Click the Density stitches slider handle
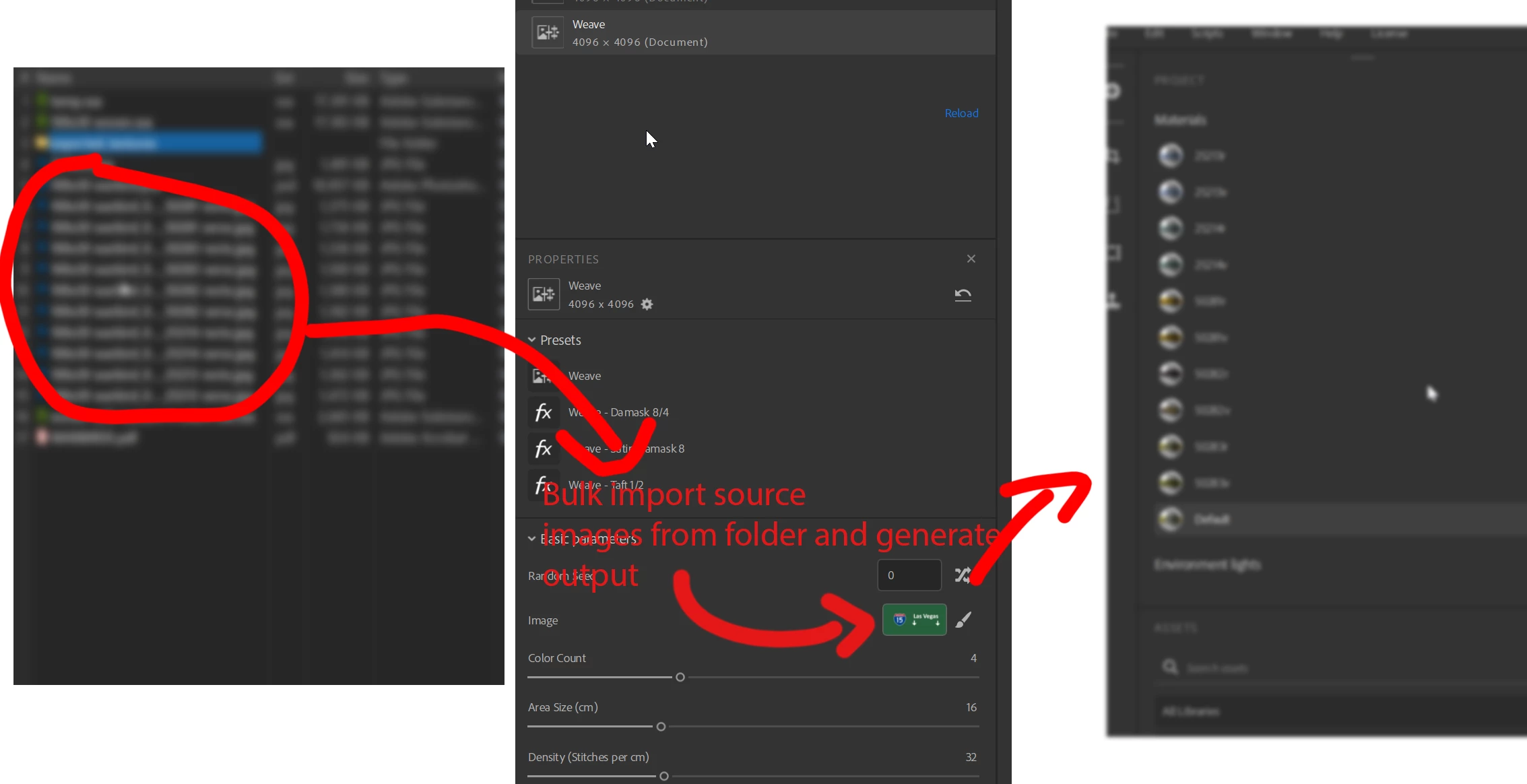 [664, 777]
